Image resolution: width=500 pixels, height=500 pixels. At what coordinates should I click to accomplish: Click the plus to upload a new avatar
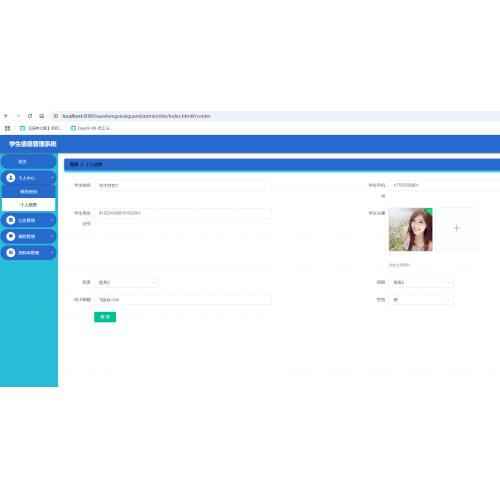pyautogui.click(x=457, y=228)
